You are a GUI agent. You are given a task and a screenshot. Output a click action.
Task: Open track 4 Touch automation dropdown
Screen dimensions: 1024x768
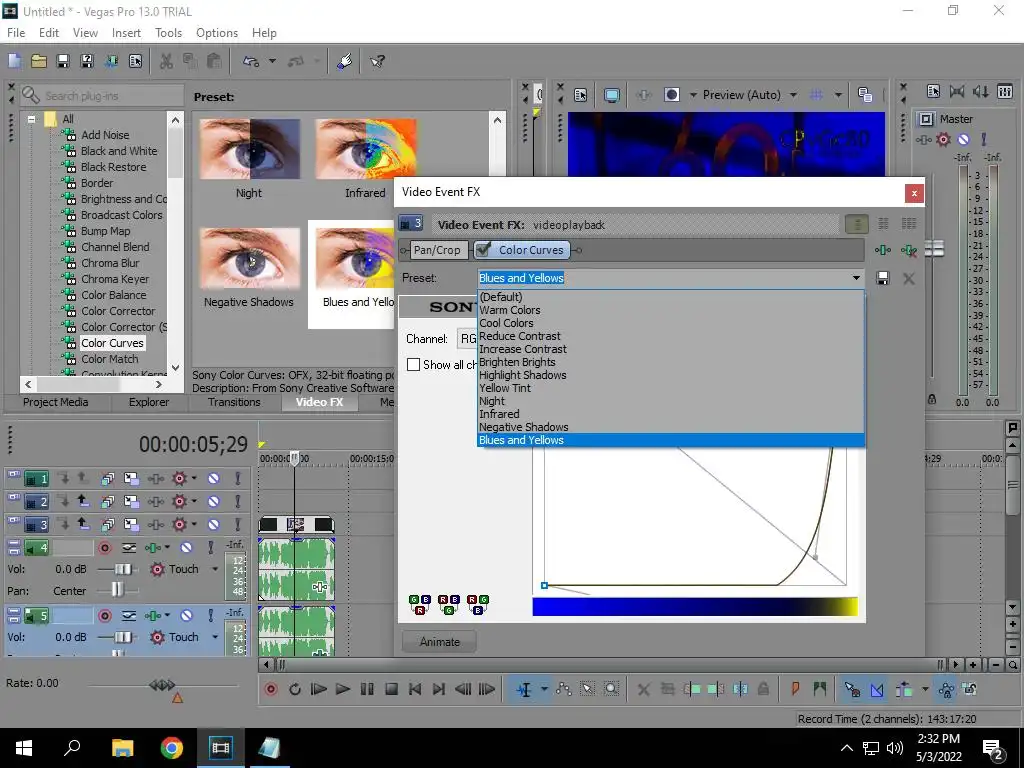215,569
